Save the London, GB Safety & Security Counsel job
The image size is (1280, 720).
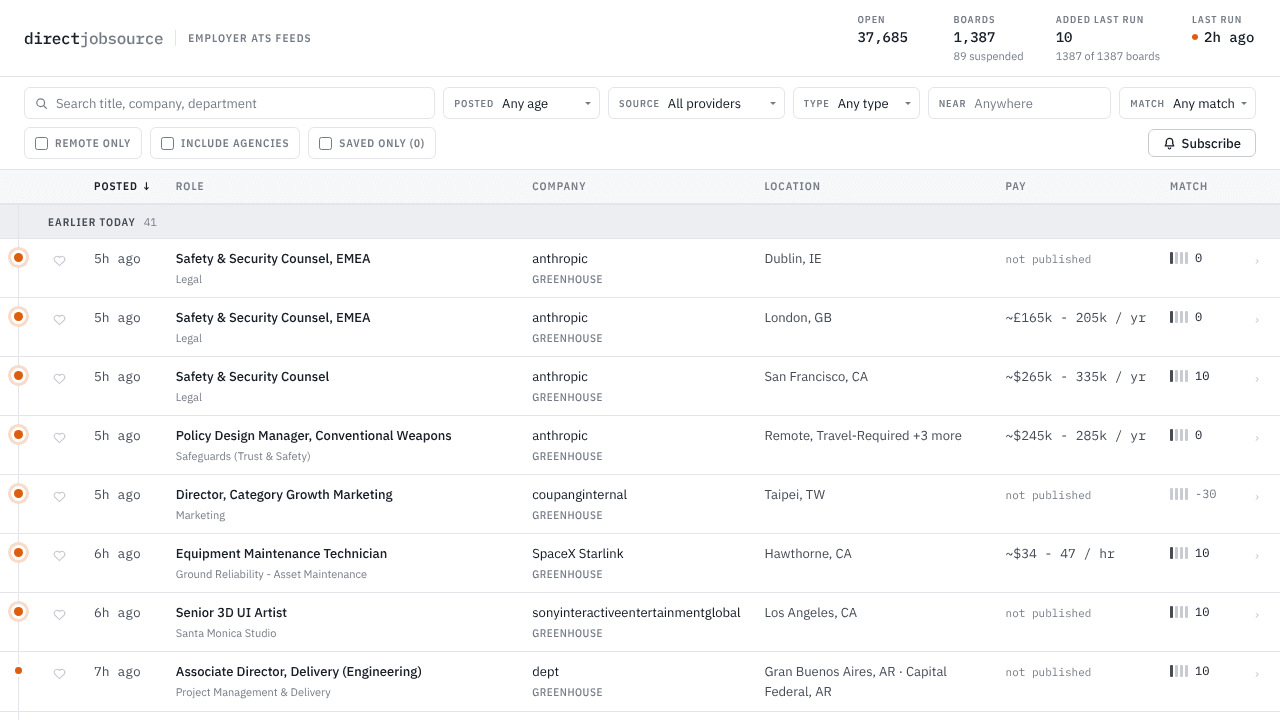click(59, 319)
